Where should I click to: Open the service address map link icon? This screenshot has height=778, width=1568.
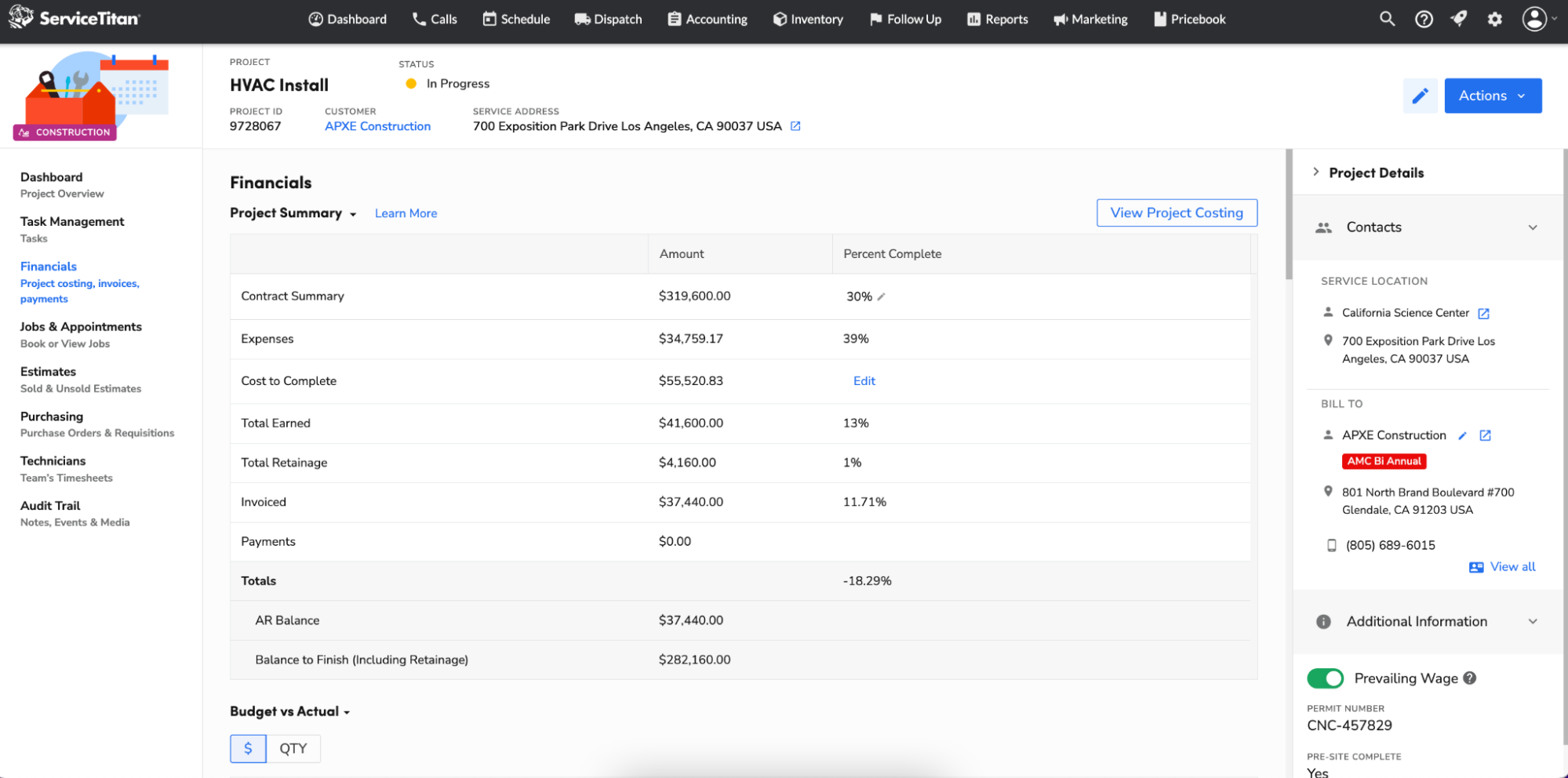(x=795, y=125)
